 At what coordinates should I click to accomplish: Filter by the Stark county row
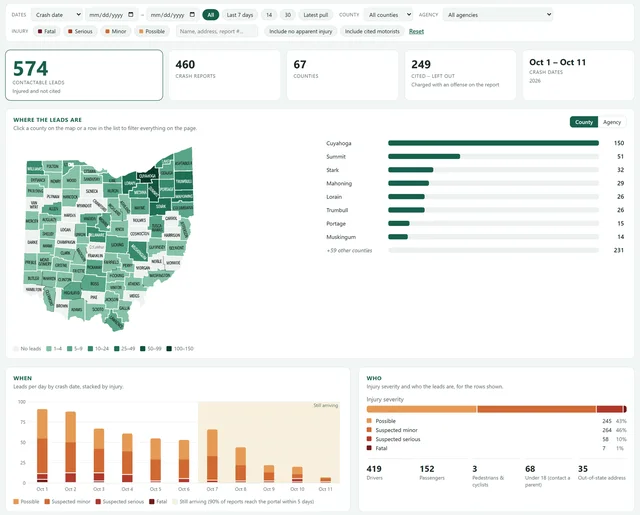click(x=475, y=170)
